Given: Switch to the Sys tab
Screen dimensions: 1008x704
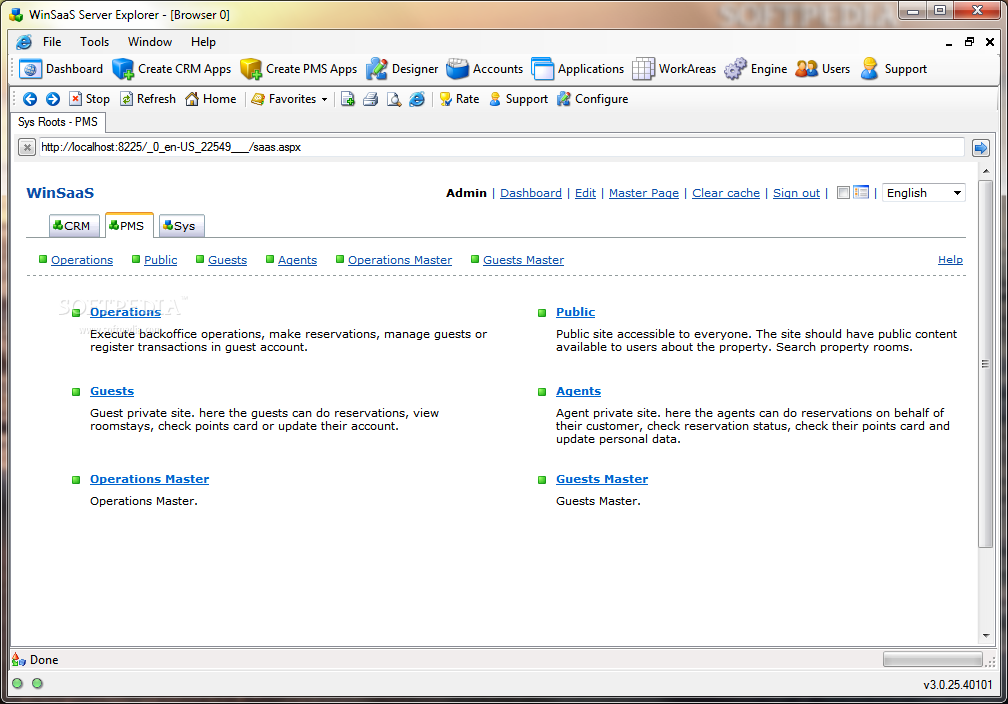Looking at the screenshot, I should (182, 226).
